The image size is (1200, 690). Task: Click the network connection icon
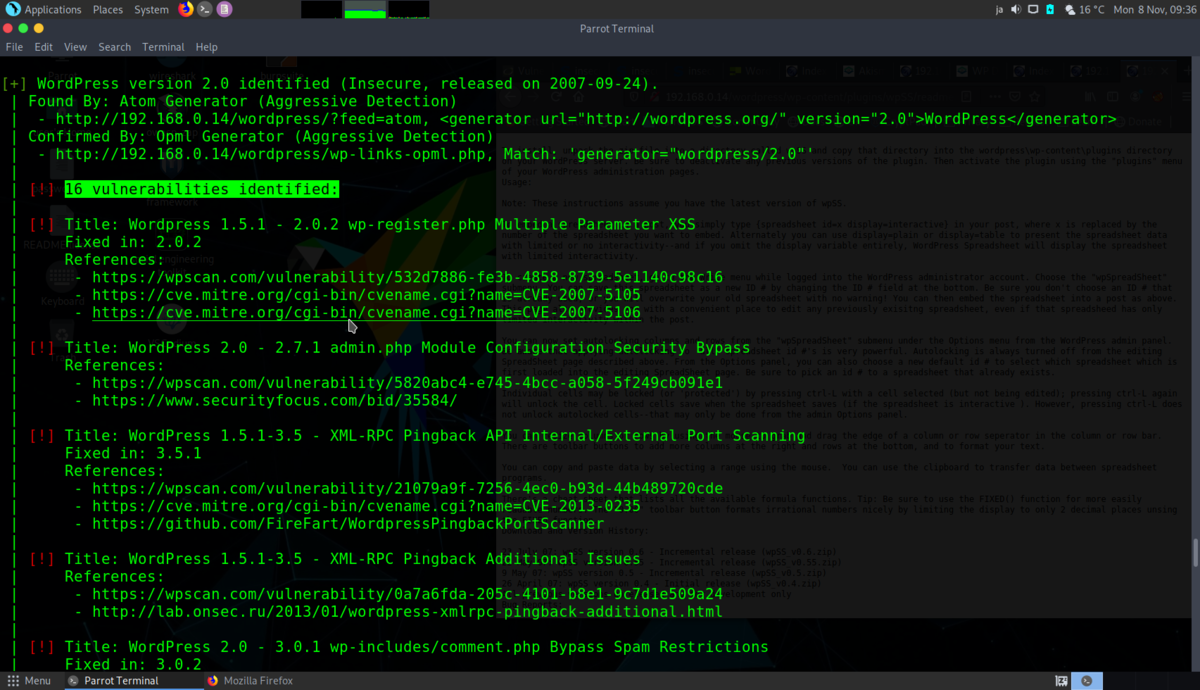[x=1033, y=9]
